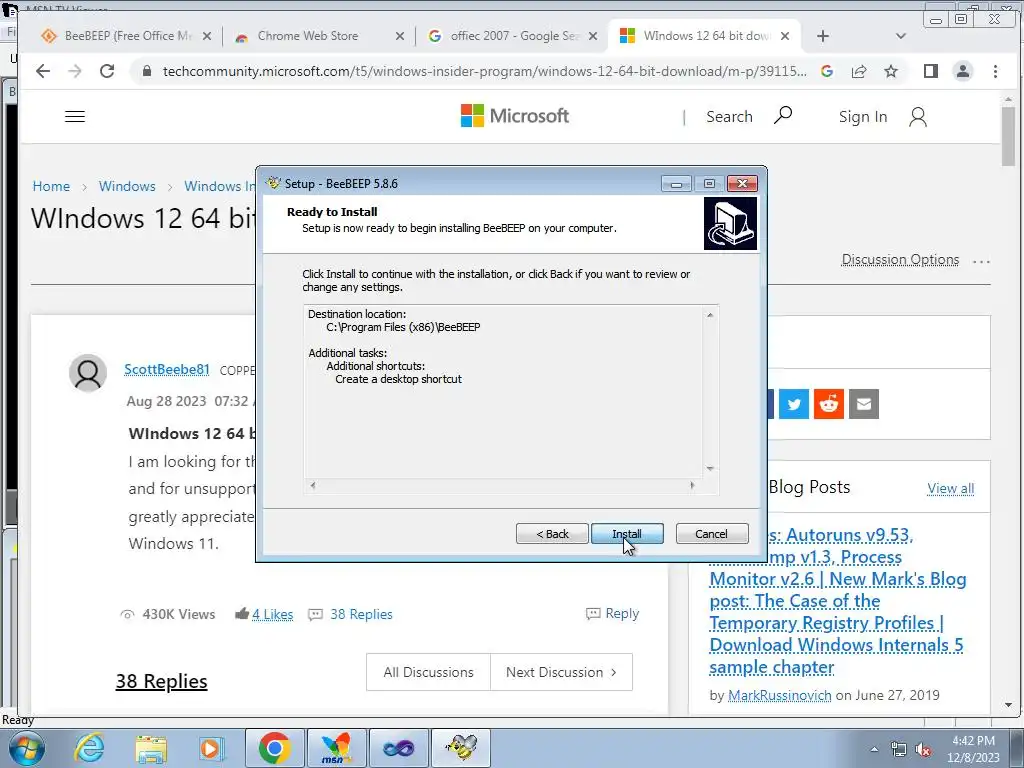The image size is (1024, 768).
Task: Click View all blog posts
Action: click(x=950, y=488)
